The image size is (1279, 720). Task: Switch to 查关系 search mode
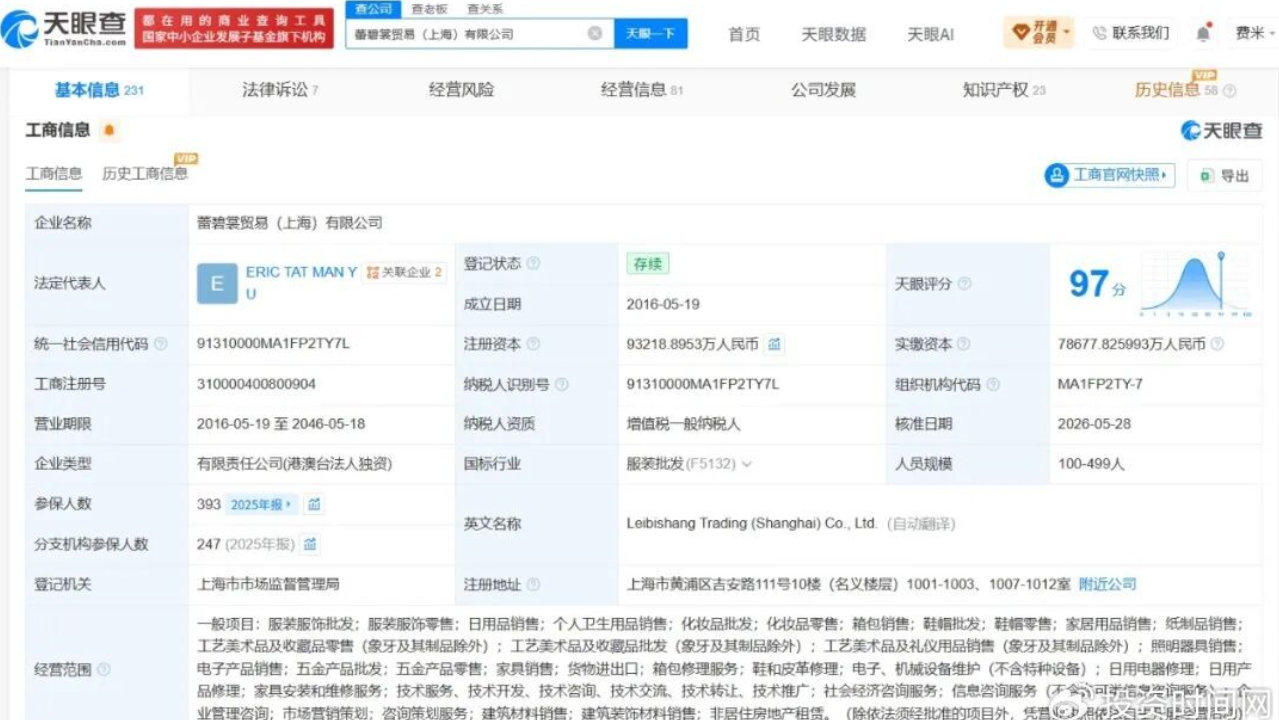coord(485,8)
